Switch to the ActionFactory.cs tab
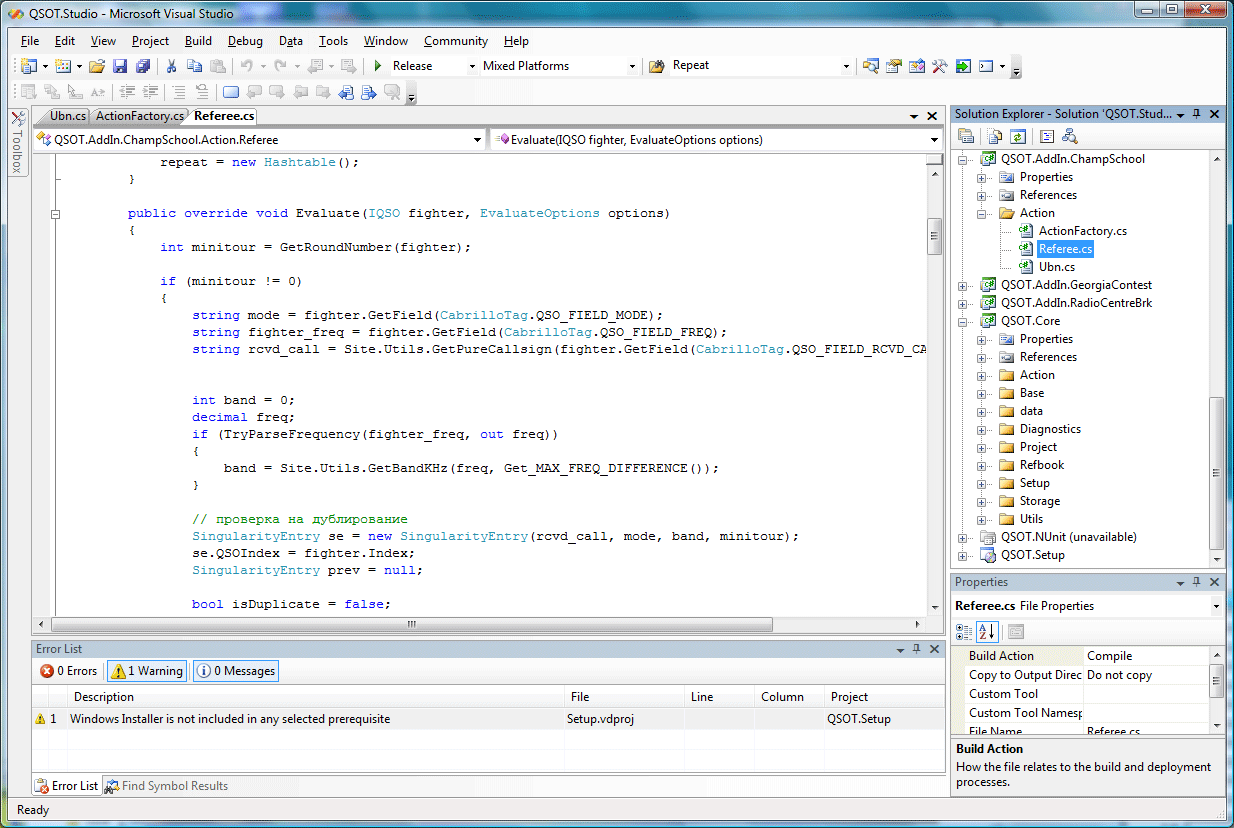 139,116
